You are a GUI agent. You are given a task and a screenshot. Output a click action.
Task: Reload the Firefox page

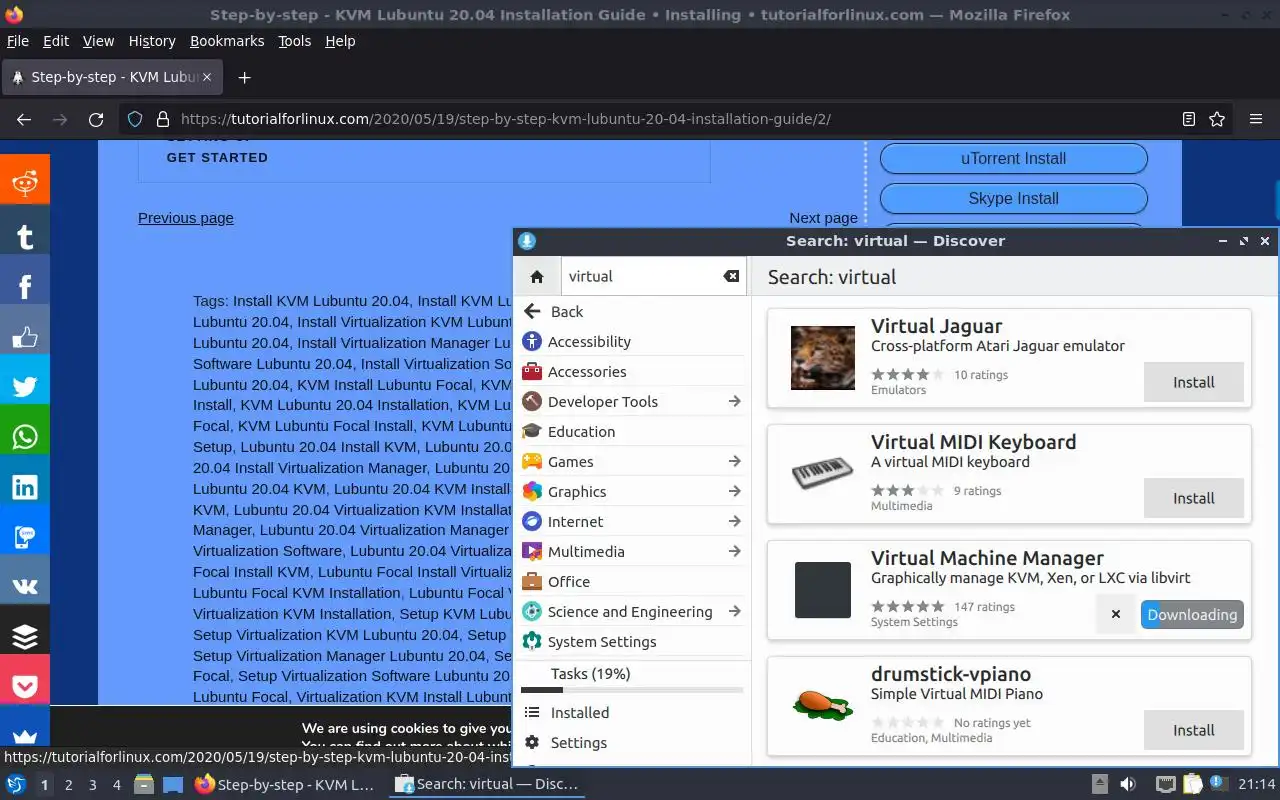[96, 119]
